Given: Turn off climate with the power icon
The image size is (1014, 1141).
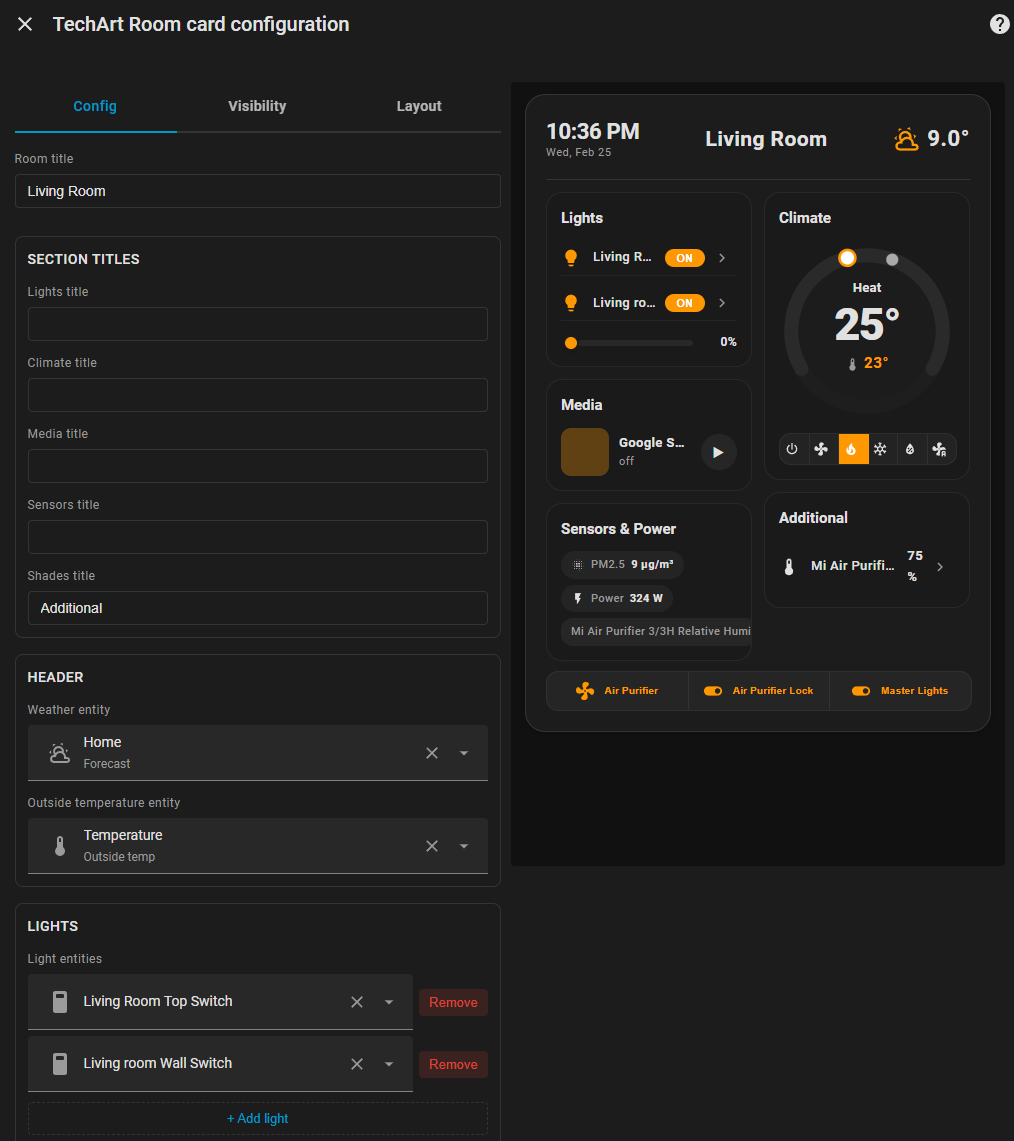Looking at the screenshot, I should pos(792,449).
